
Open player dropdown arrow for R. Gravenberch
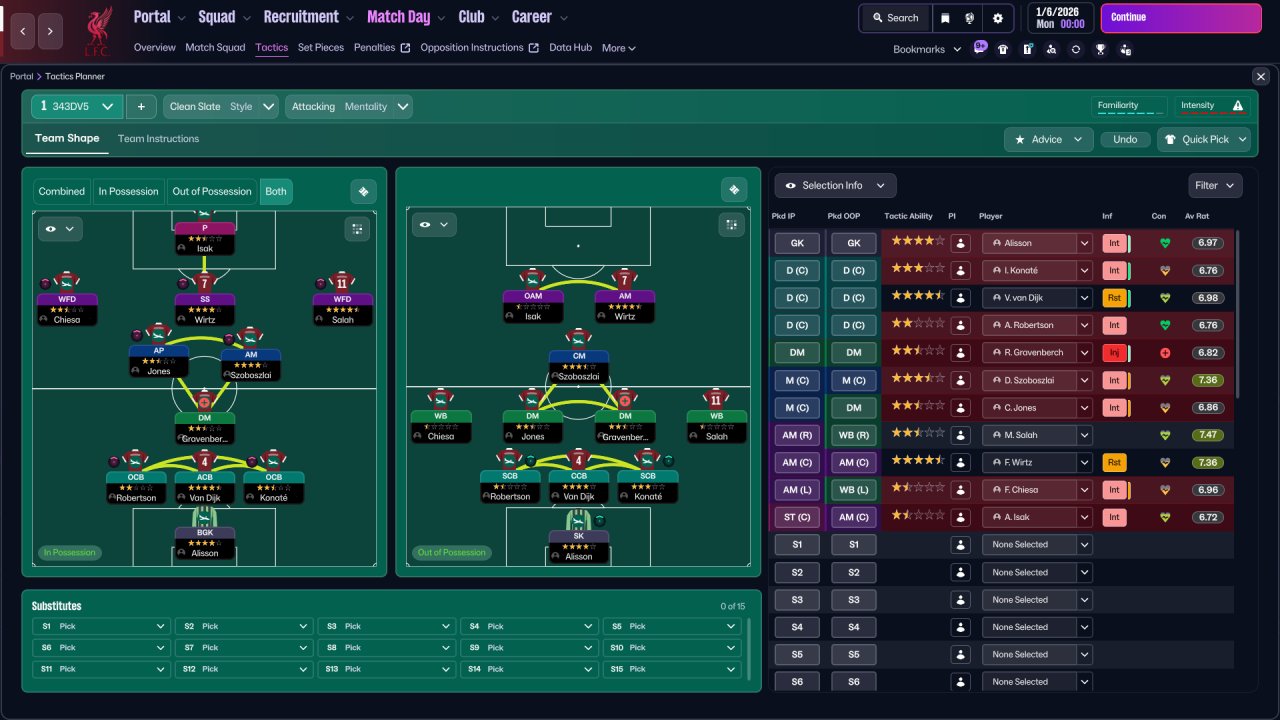click(1084, 353)
